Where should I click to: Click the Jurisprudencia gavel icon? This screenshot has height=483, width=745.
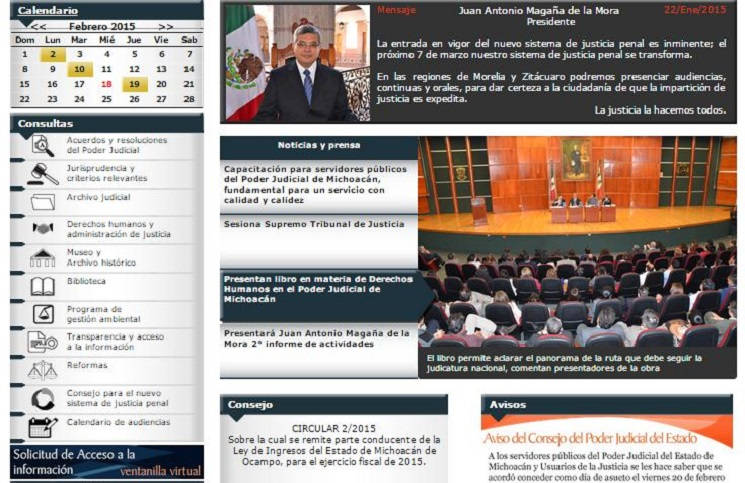click(x=42, y=174)
